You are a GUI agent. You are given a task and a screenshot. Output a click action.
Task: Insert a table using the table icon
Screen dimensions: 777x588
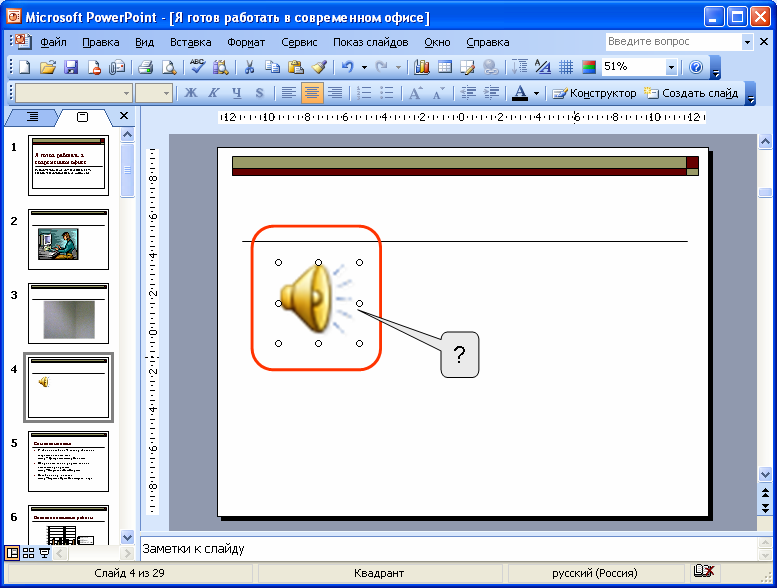pos(445,67)
